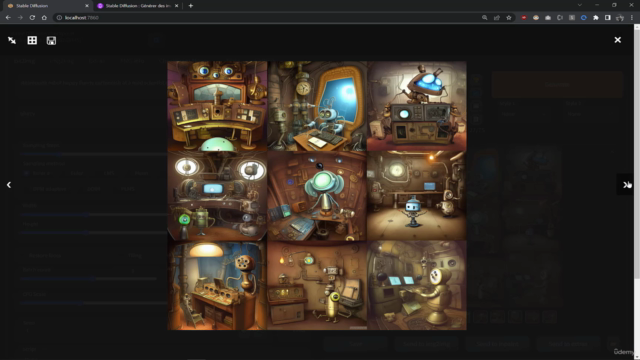The image size is (640, 360).
Task: Close the first Stable Diffusion tab
Action: 87,6
